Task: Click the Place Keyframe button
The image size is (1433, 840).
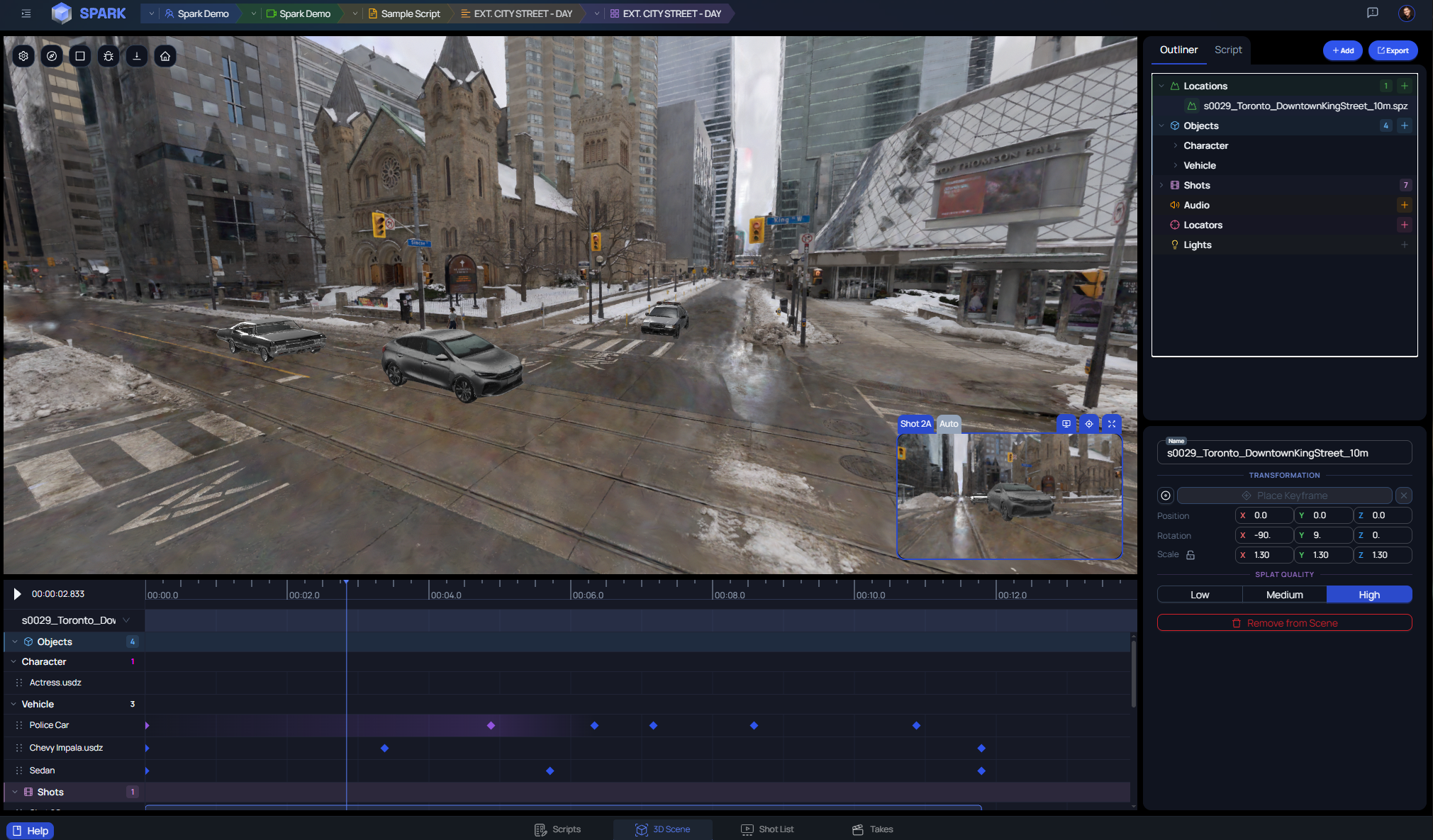Action: tap(1284, 495)
